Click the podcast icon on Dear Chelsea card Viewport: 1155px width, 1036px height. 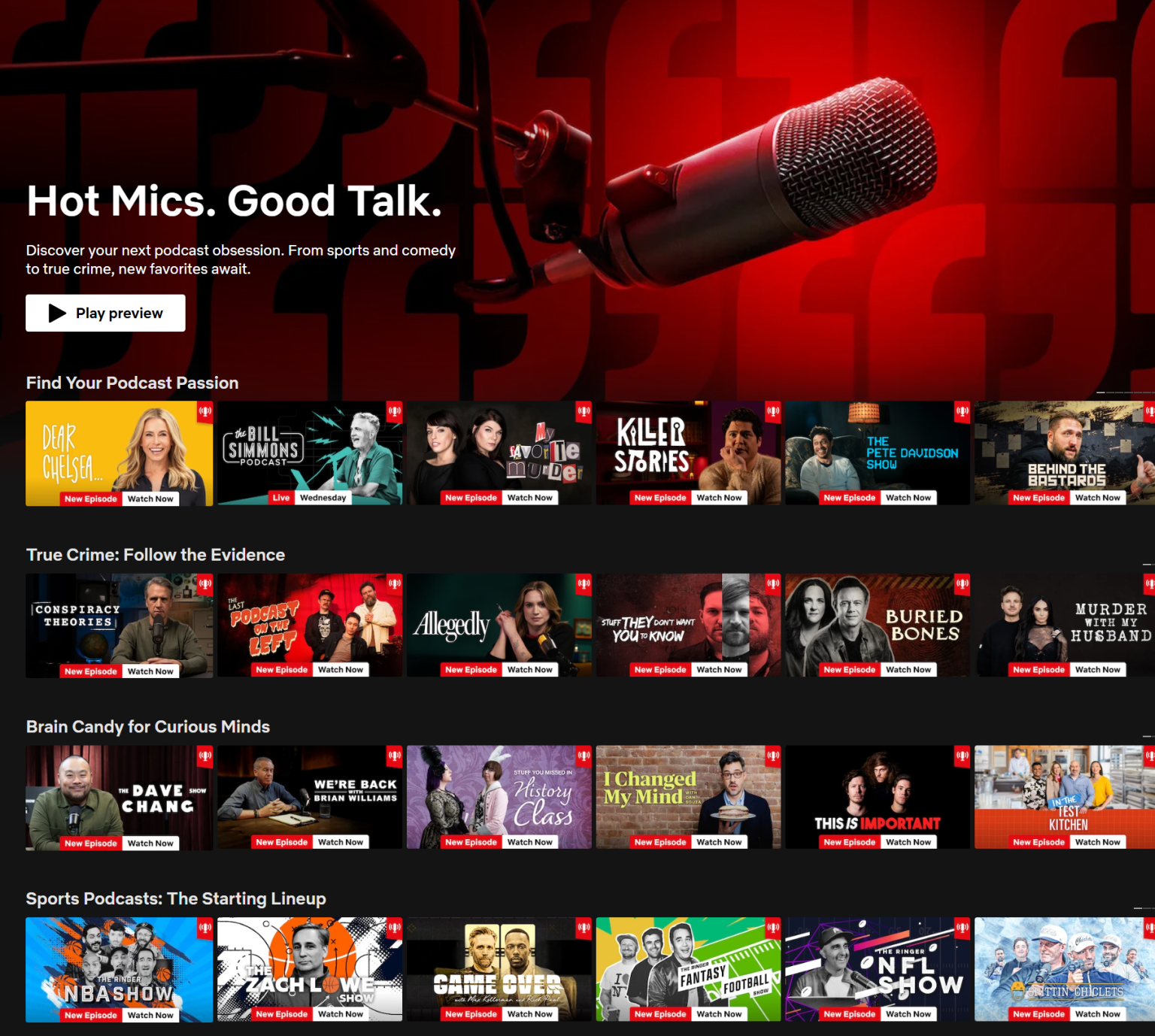tap(205, 411)
